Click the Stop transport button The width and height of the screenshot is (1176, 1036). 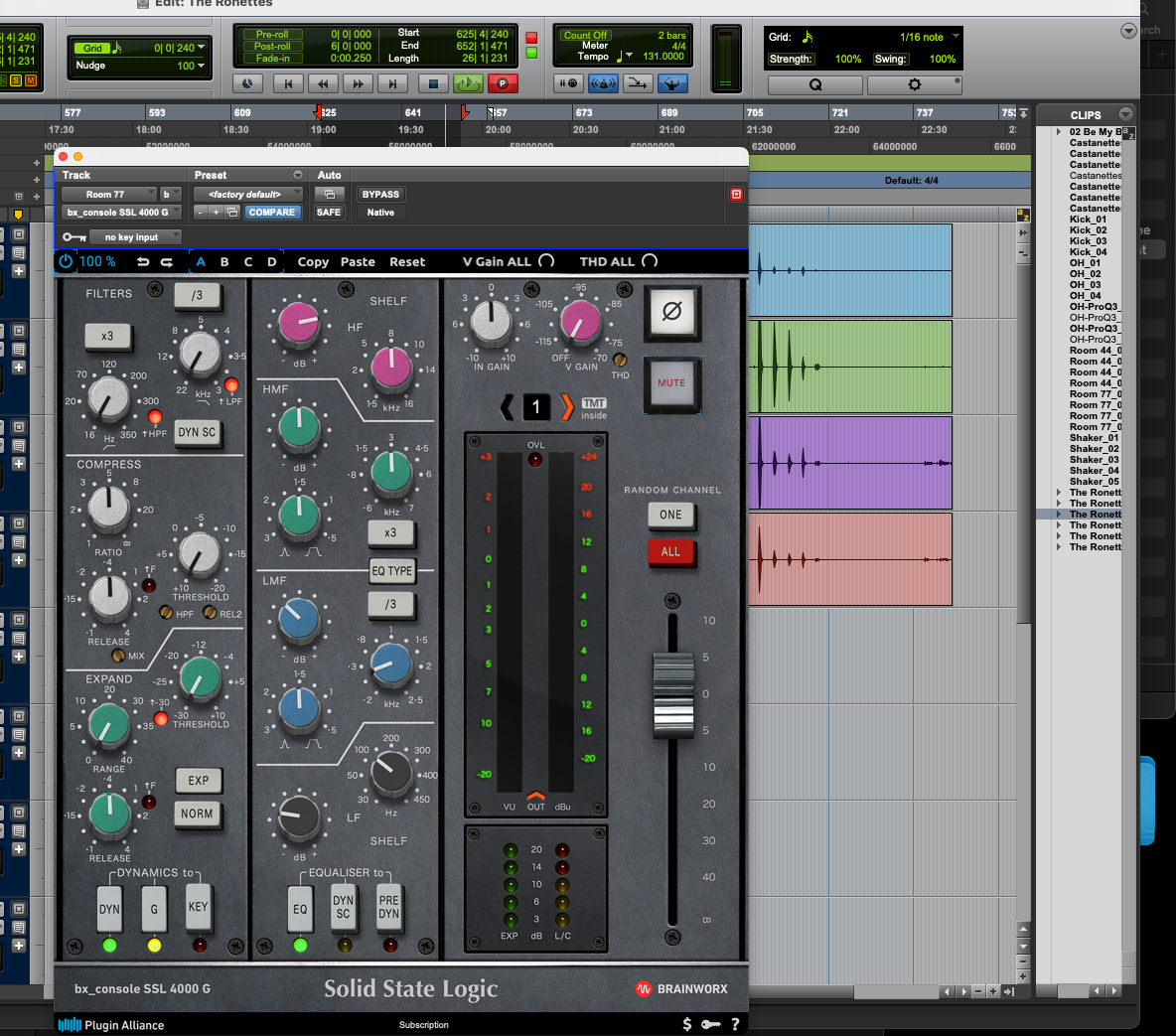(x=433, y=84)
